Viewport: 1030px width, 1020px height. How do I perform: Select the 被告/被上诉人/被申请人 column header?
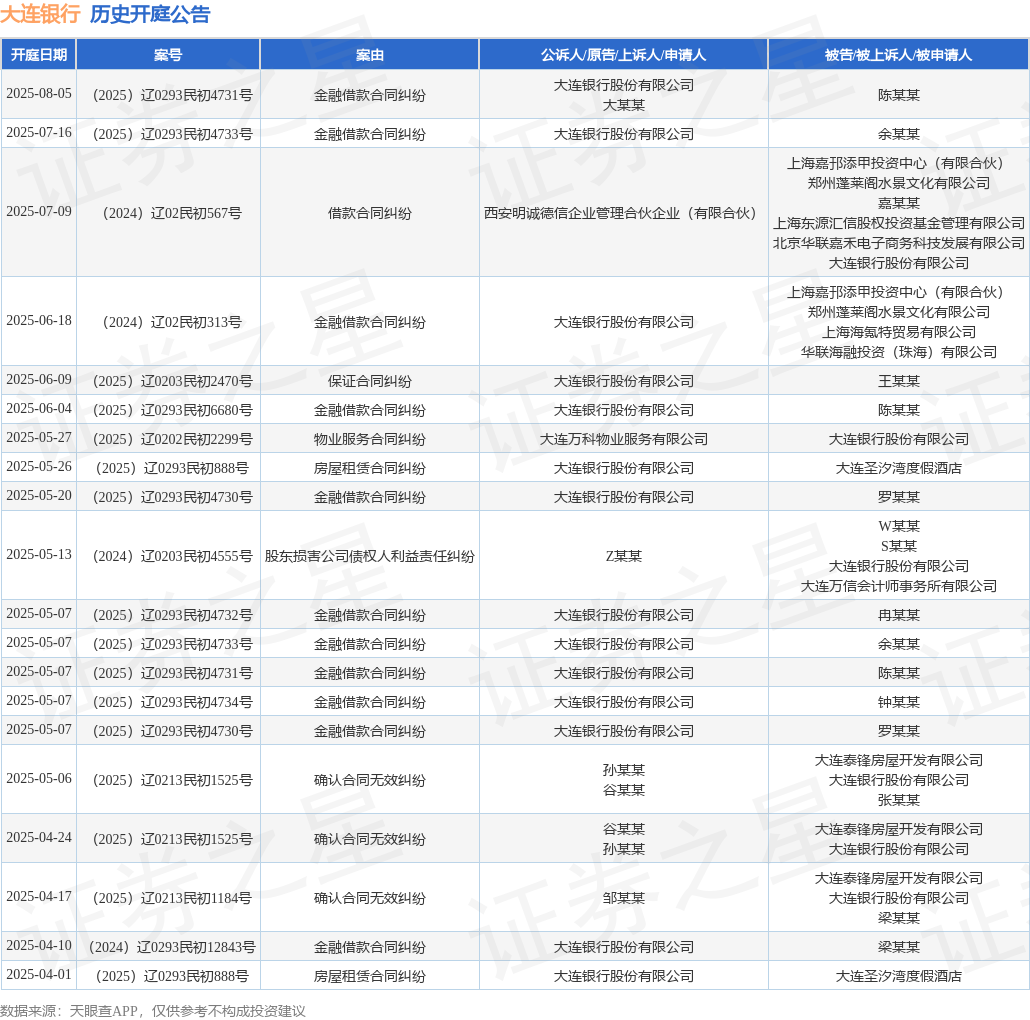pos(899,55)
